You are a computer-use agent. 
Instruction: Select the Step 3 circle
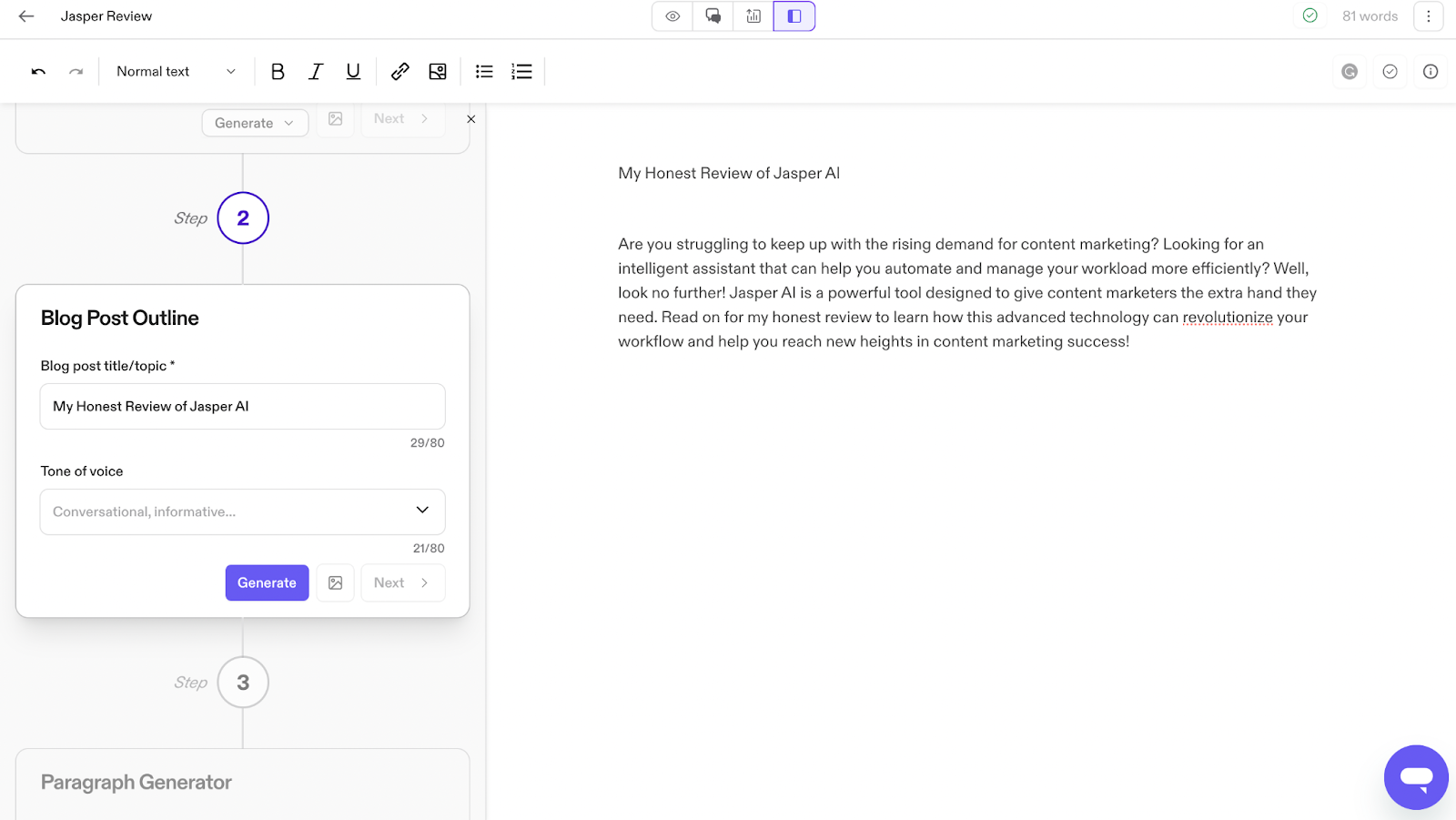243,683
